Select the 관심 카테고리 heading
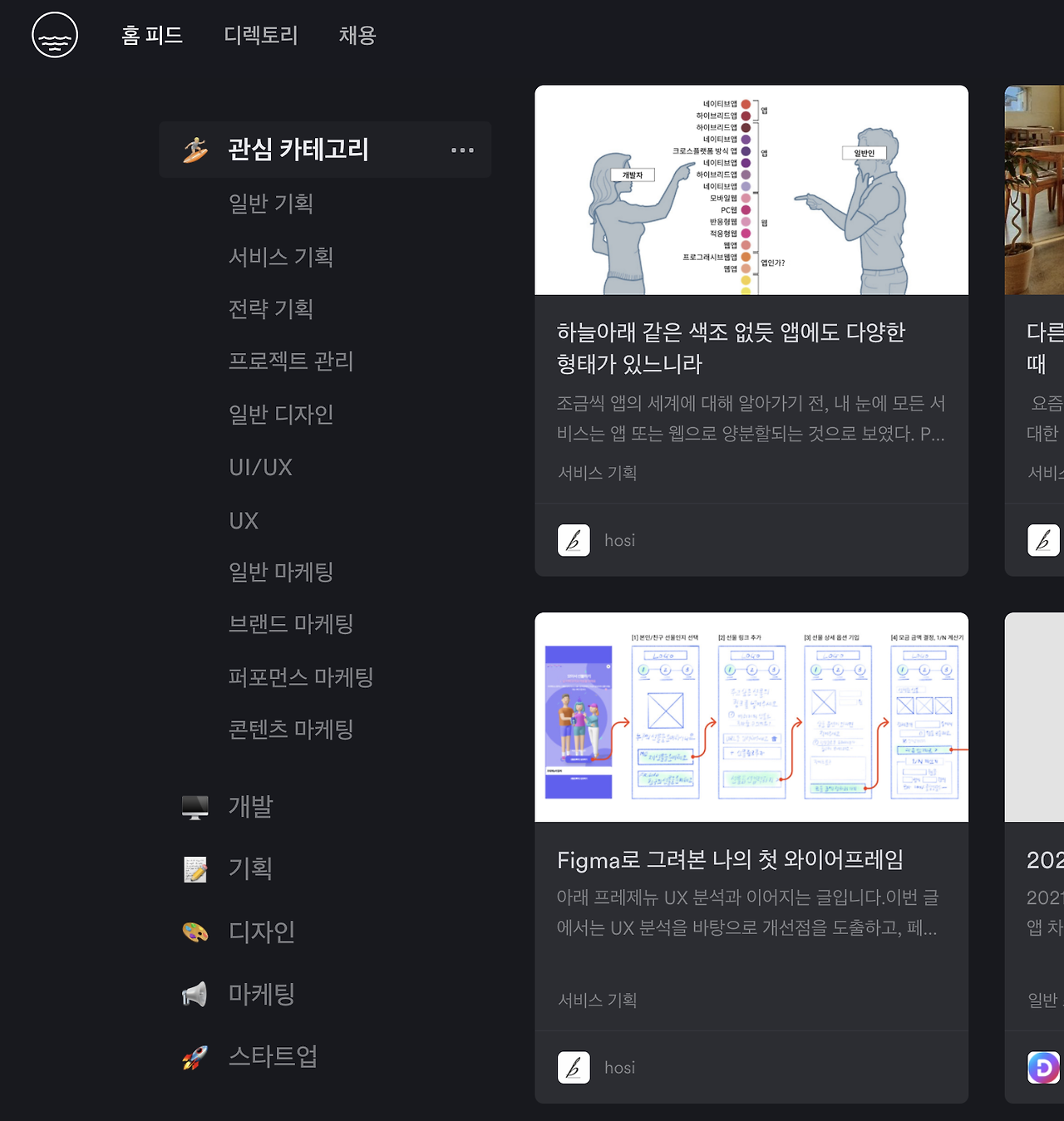Viewport: 1064px width, 1121px height. 298,150
